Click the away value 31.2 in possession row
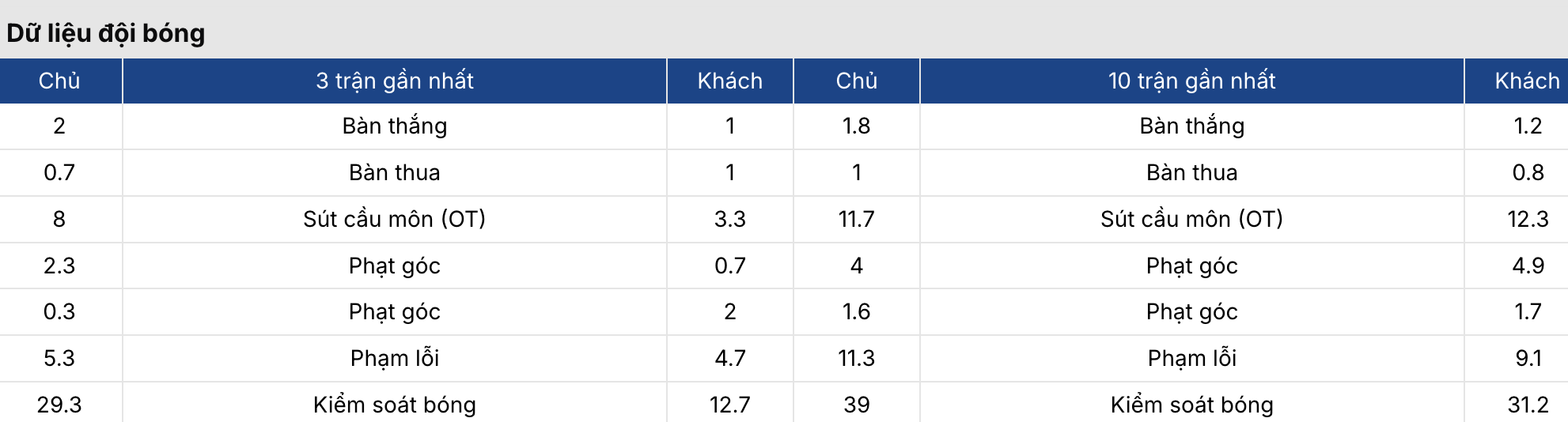The height and width of the screenshot is (422, 1568). tap(1528, 405)
